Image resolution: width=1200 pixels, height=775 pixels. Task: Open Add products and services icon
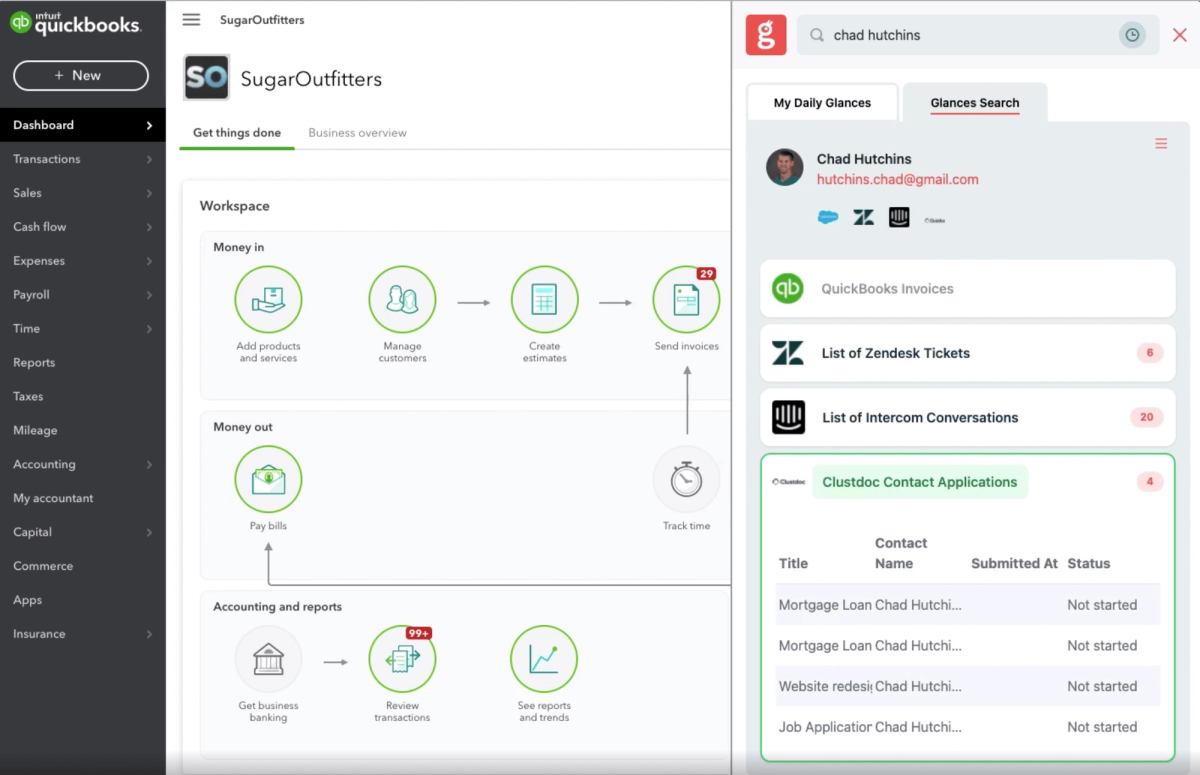pos(268,299)
